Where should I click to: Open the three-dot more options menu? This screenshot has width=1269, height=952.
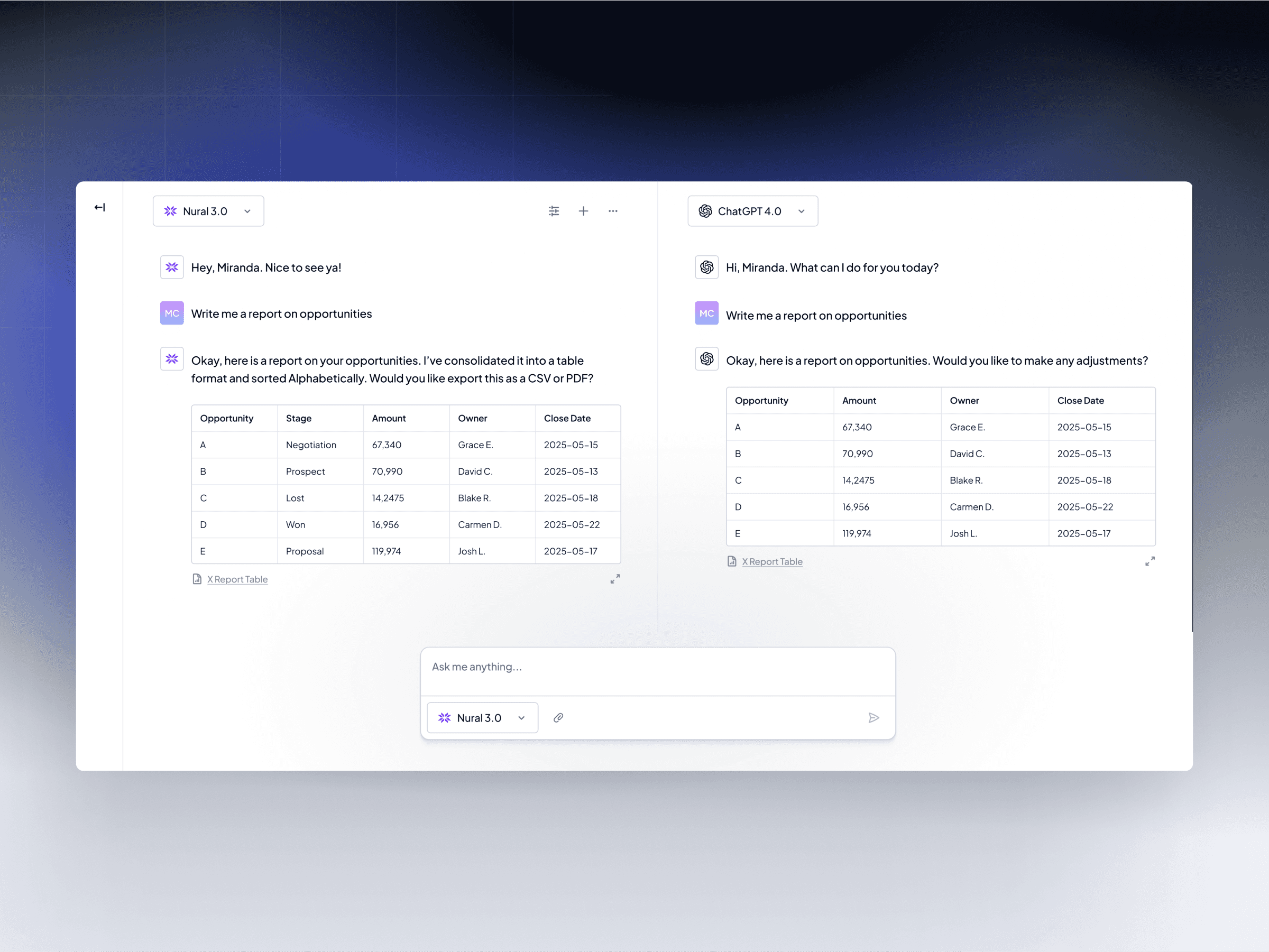[613, 211]
